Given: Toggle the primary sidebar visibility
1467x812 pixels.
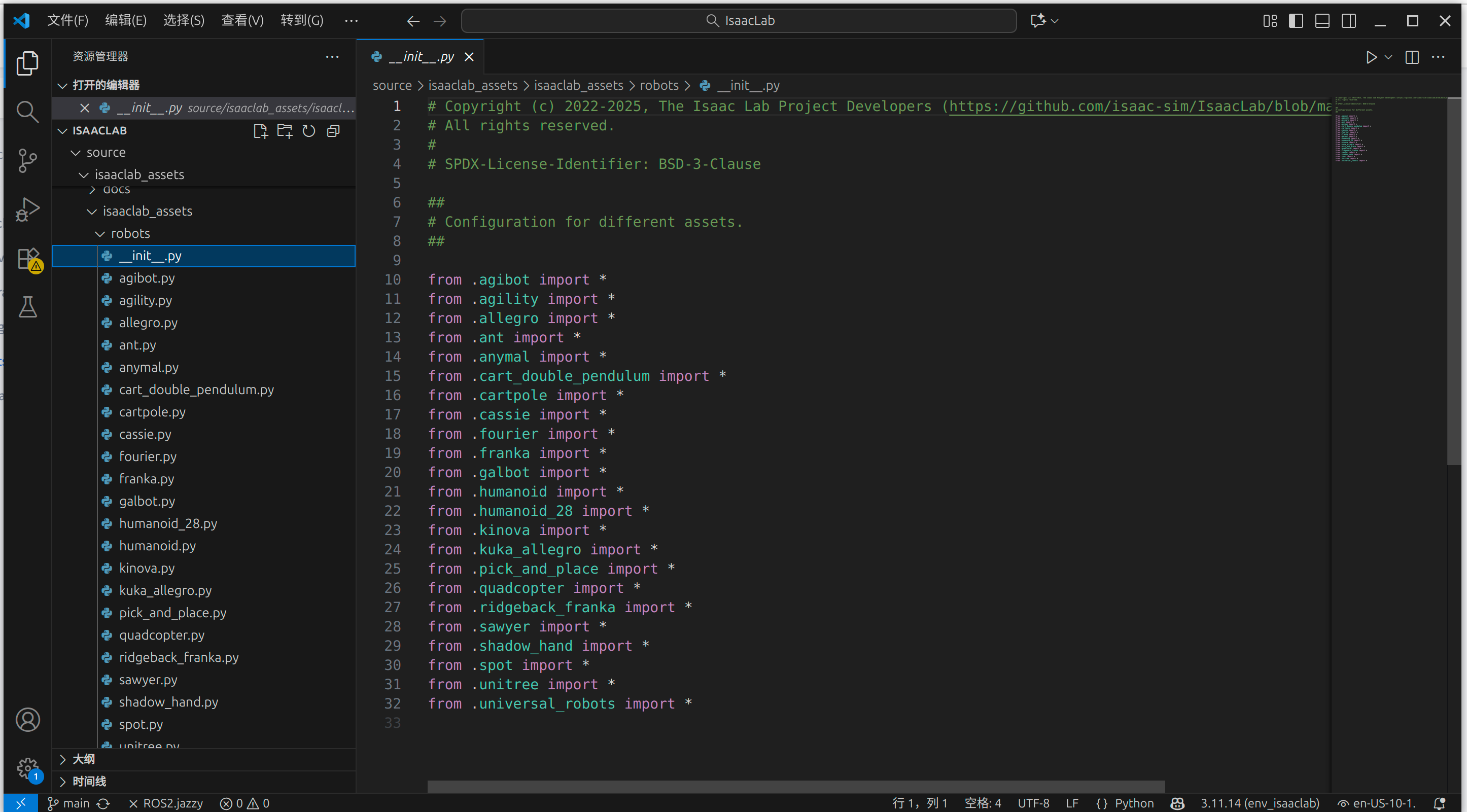Looking at the screenshot, I should pyautogui.click(x=1296, y=20).
